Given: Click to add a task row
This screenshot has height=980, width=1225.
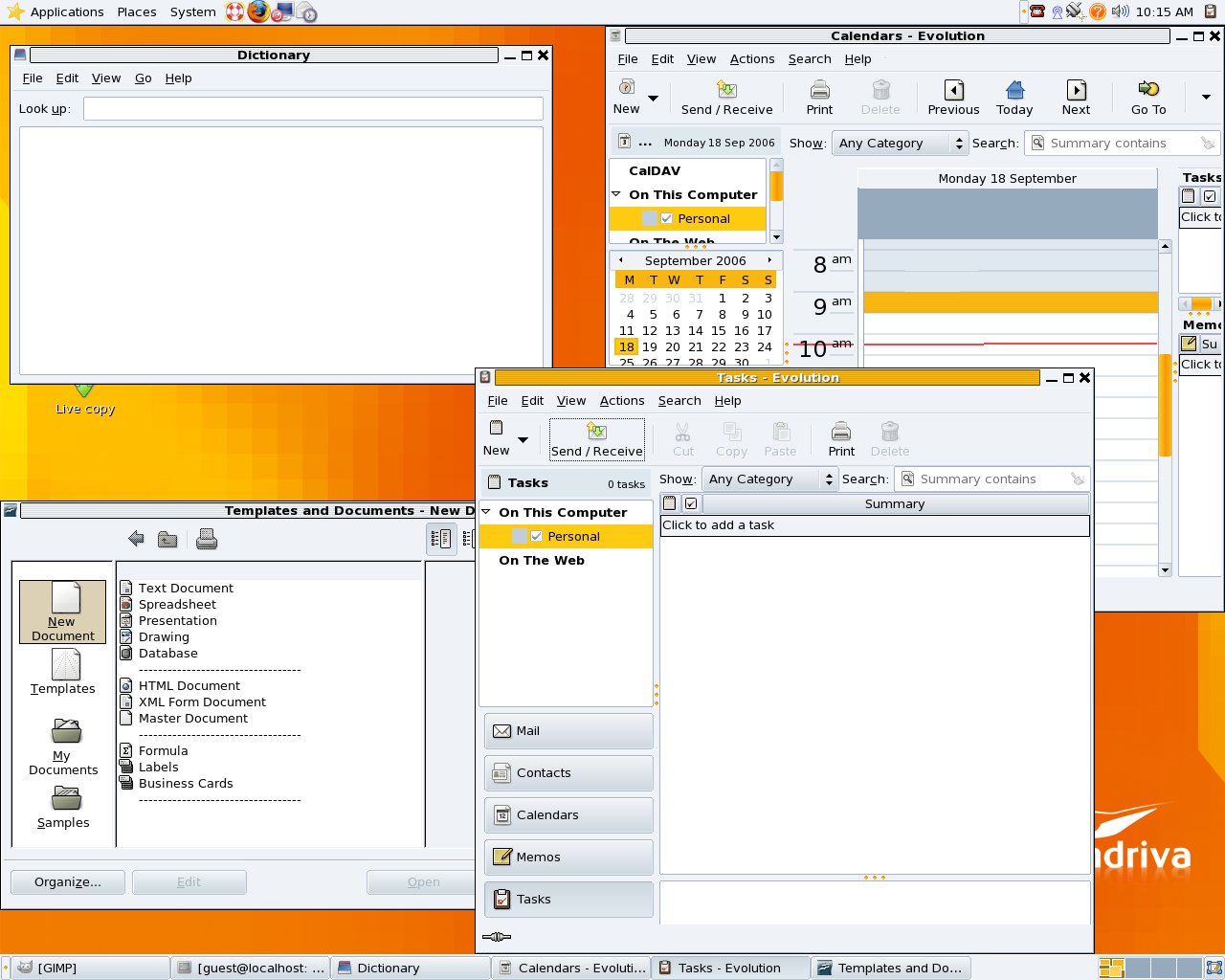Looking at the screenshot, I should (875, 525).
